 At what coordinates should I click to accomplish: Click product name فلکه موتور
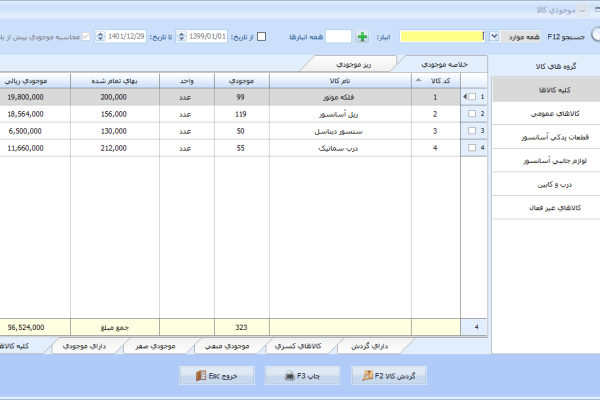point(338,97)
